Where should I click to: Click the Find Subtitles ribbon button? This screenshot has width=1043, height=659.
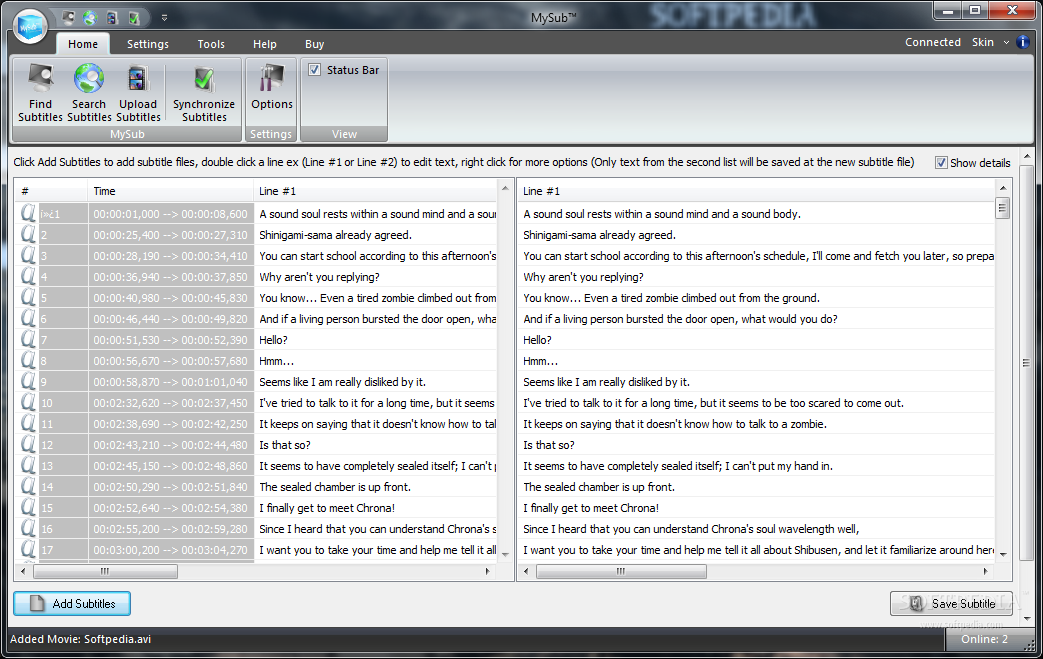(x=40, y=93)
